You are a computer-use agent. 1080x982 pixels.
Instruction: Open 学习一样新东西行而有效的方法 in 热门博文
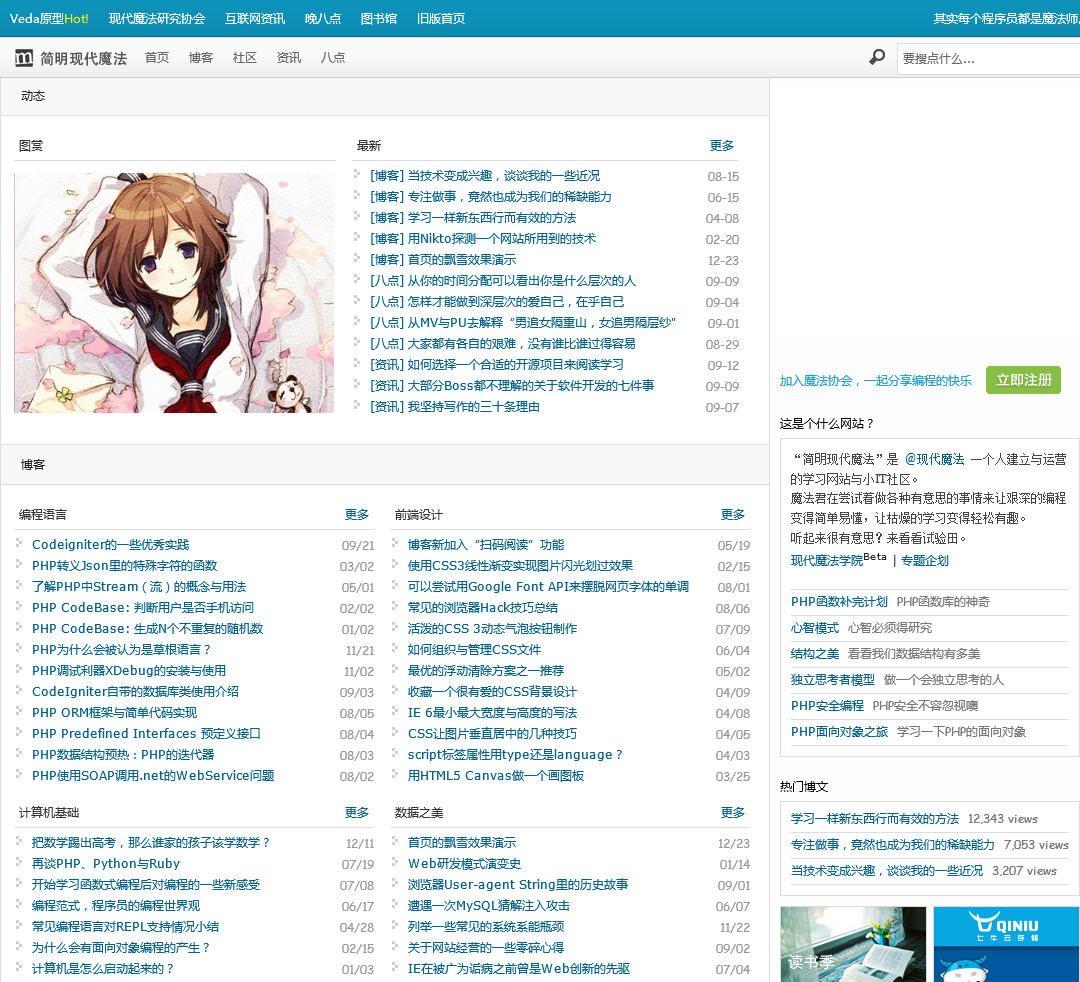tap(875, 819)
